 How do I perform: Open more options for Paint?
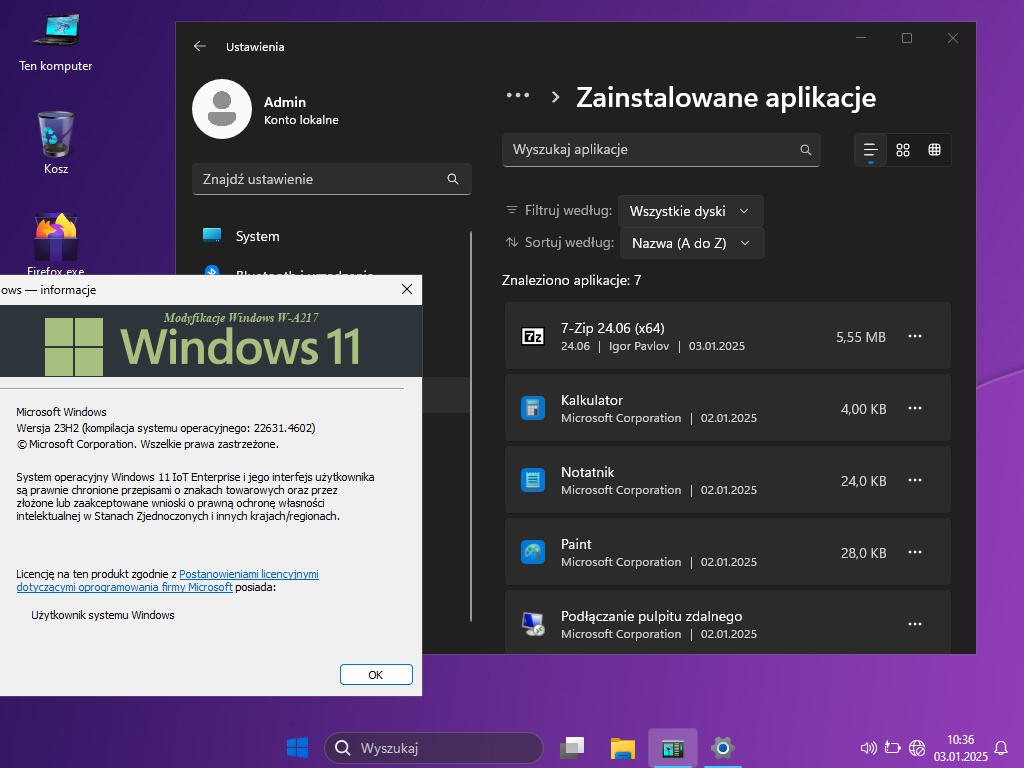[x=914, y=553]
